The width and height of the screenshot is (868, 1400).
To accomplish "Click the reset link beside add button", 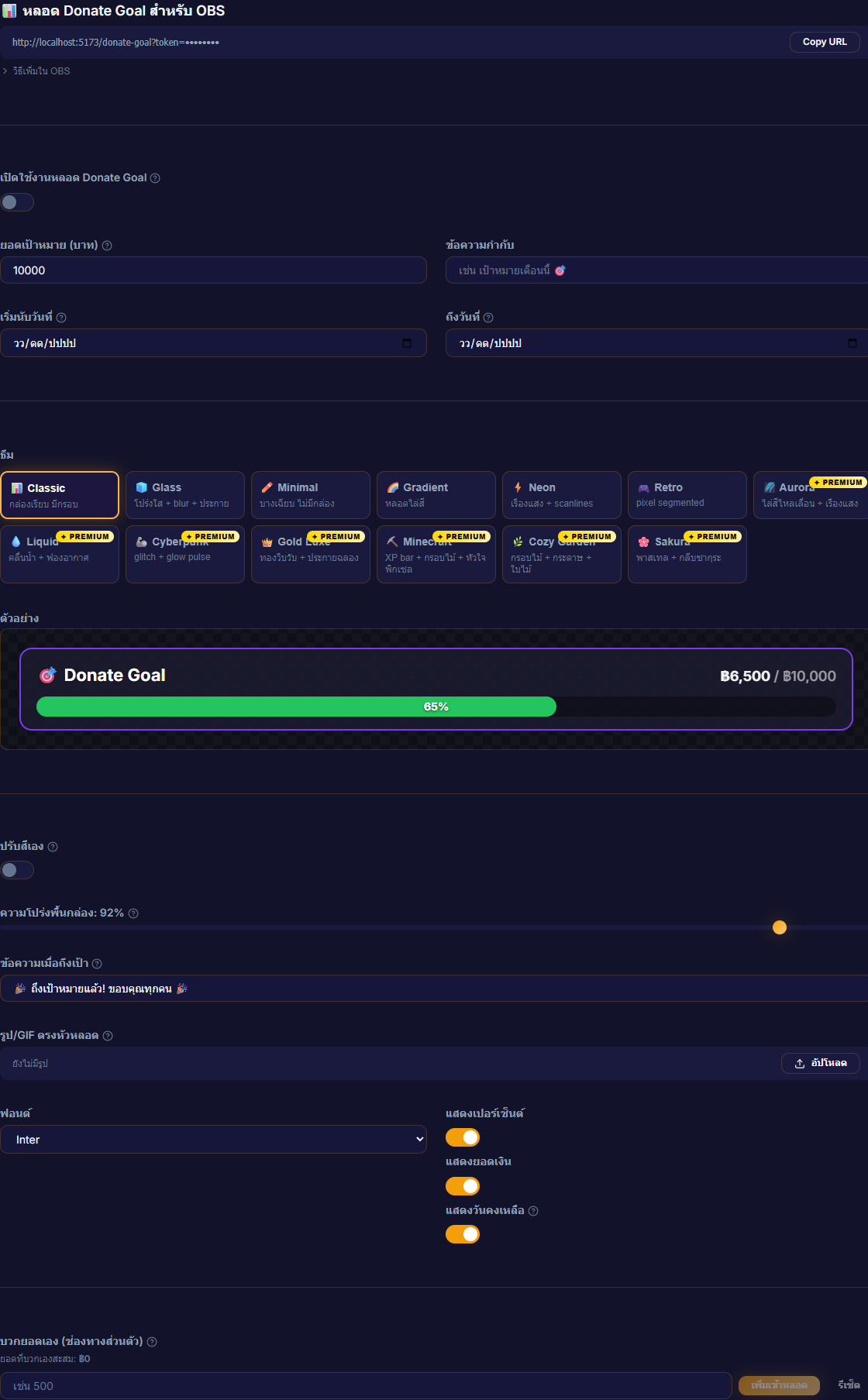I will click(x=849, y=1385).
